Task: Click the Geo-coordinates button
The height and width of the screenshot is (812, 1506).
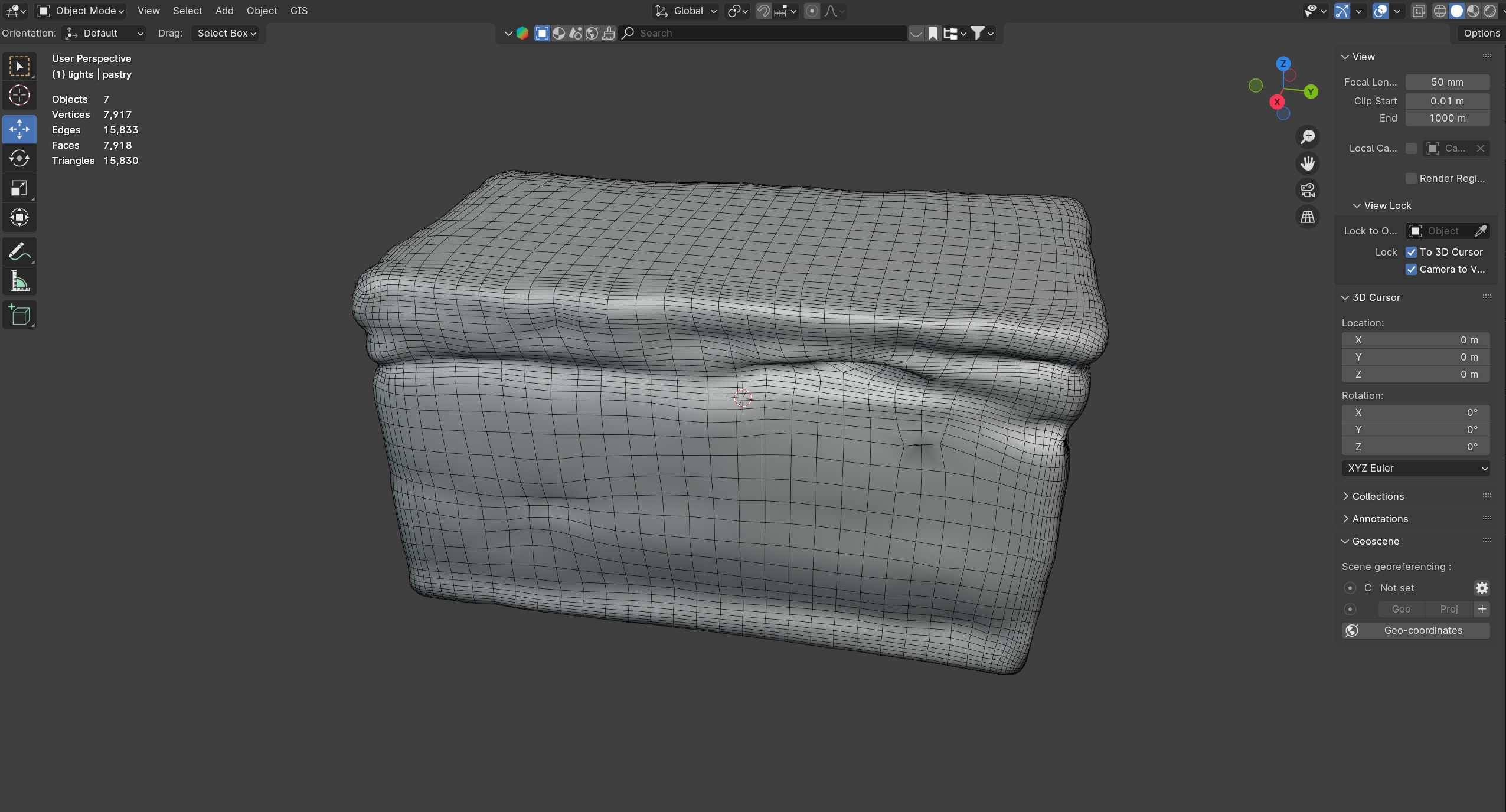Action: [1415, 630]
